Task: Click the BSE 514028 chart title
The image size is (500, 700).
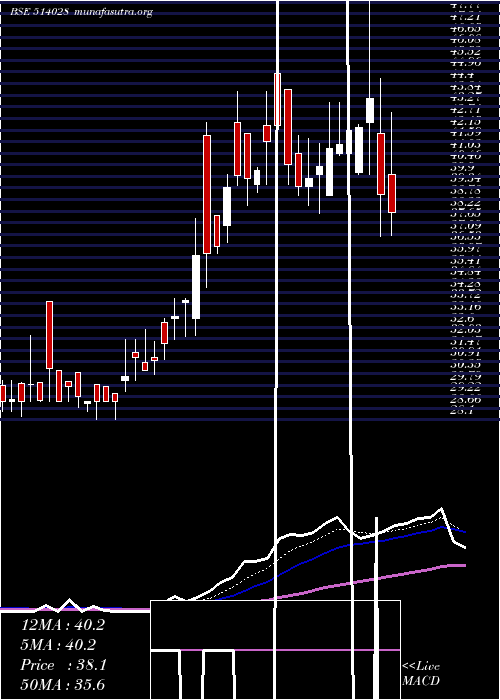Action: click(x=39, y=12)
